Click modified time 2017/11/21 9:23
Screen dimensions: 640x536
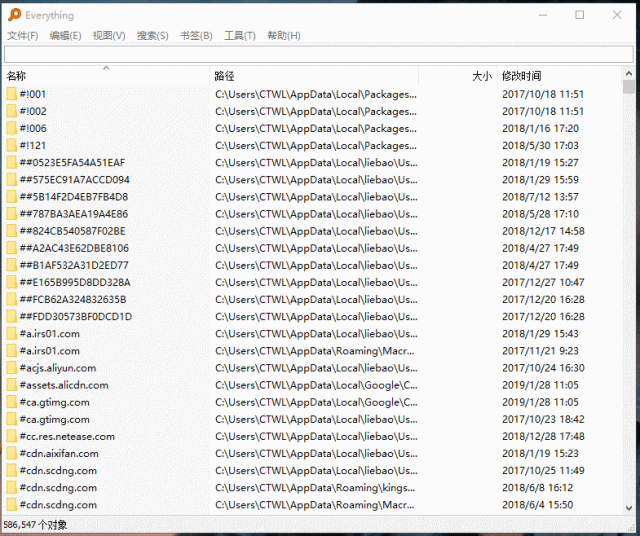(x=540, y=351)
